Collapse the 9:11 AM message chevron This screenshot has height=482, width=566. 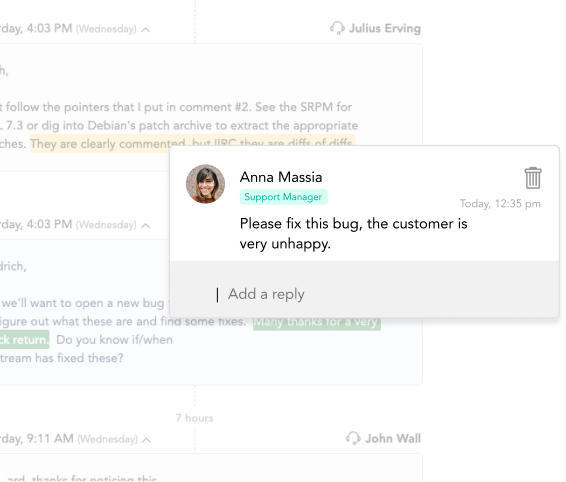coord(146,440)
